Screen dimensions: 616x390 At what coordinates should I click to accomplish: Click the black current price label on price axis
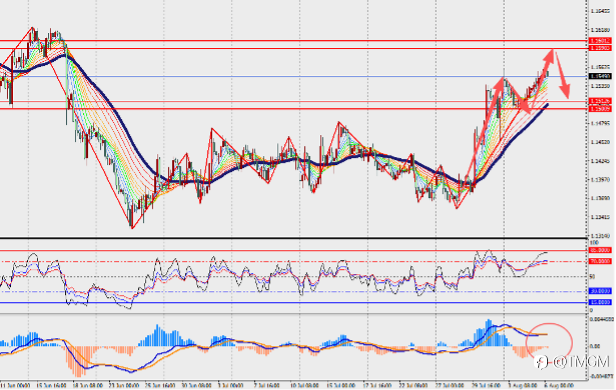(600, 76)
